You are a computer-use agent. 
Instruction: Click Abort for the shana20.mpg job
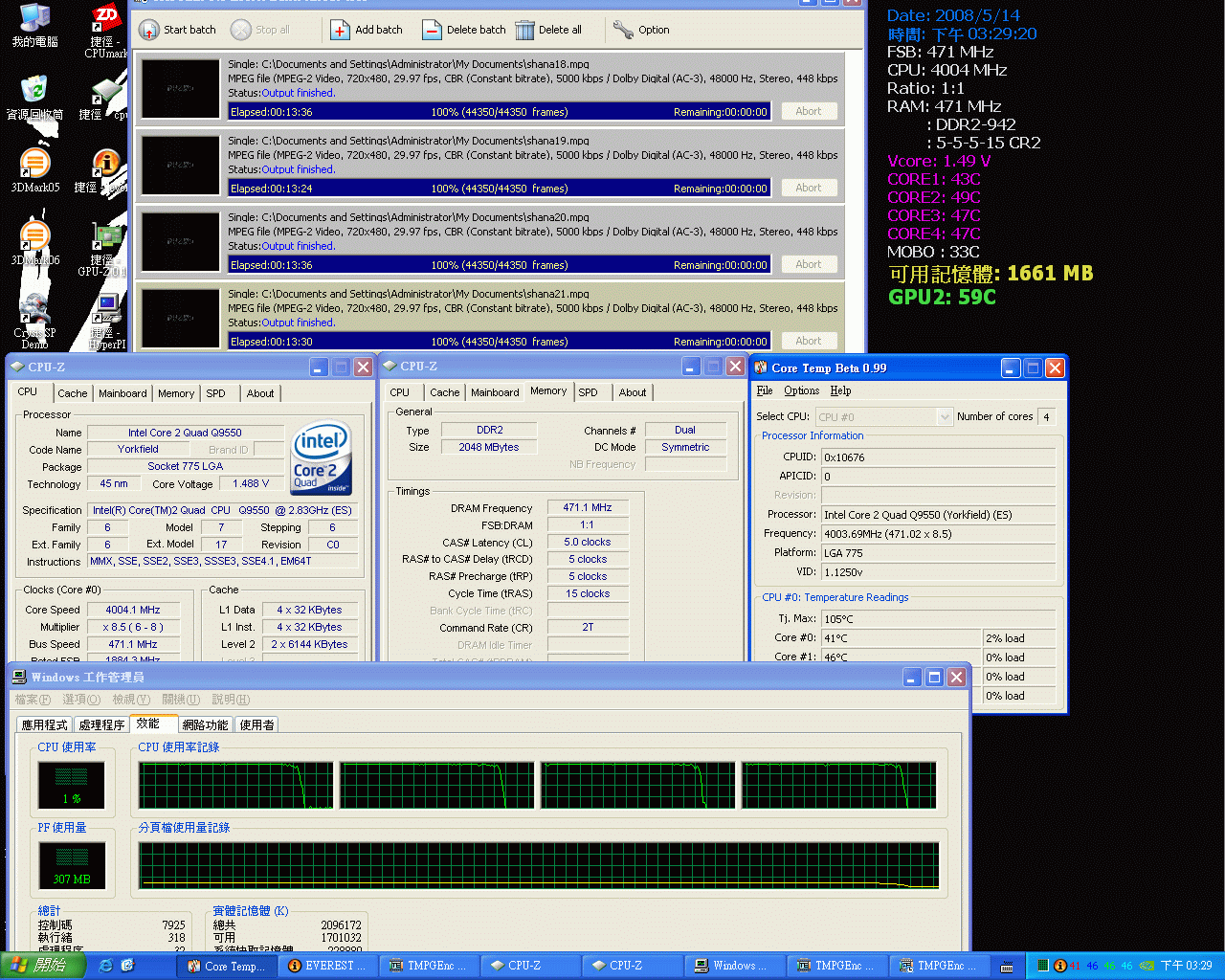click(809, 264)
